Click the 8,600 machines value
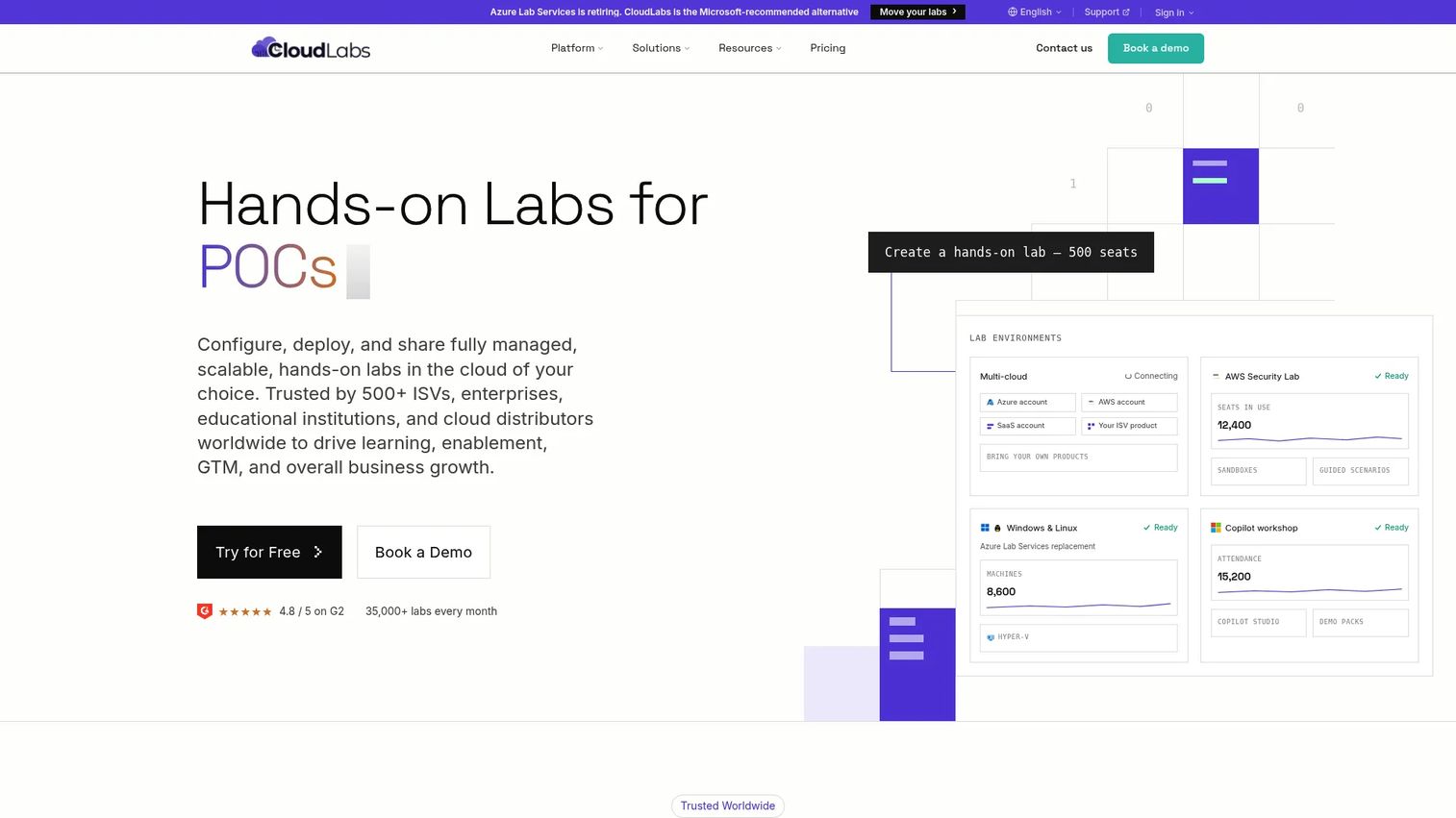 pos(1001,592)
